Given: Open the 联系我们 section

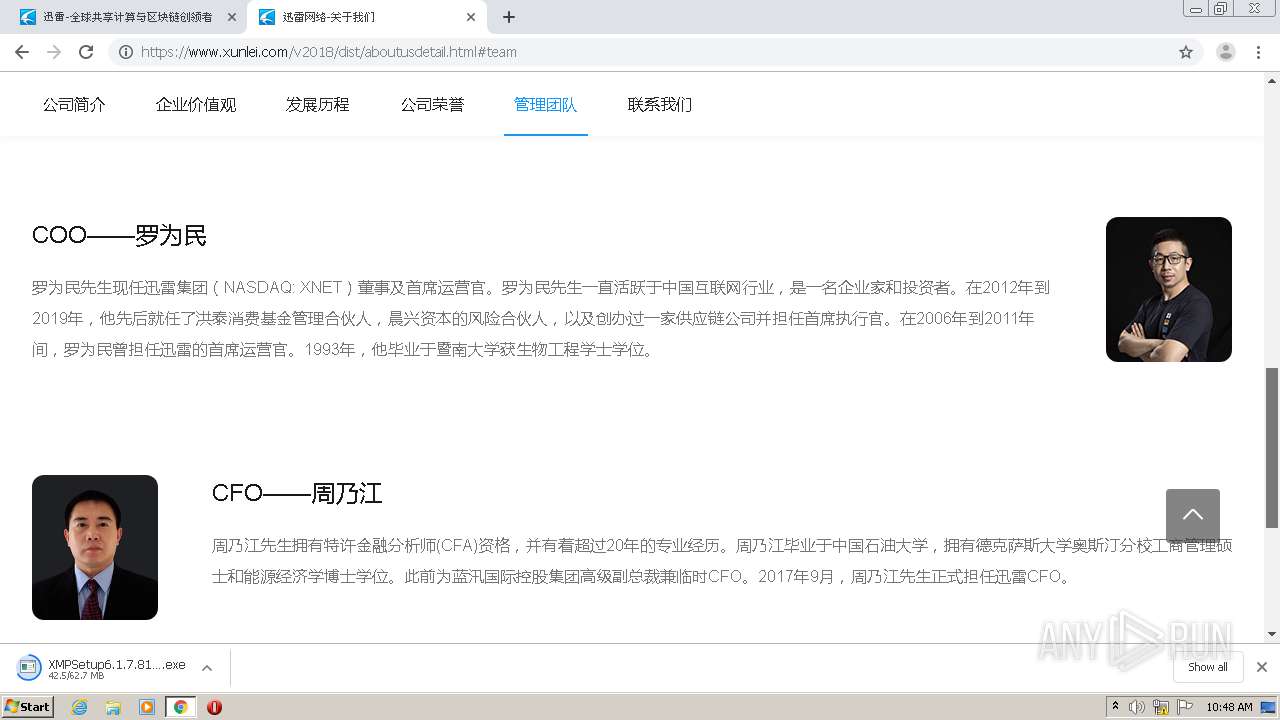Looking at the screenshot, I should tap(660, 104).
